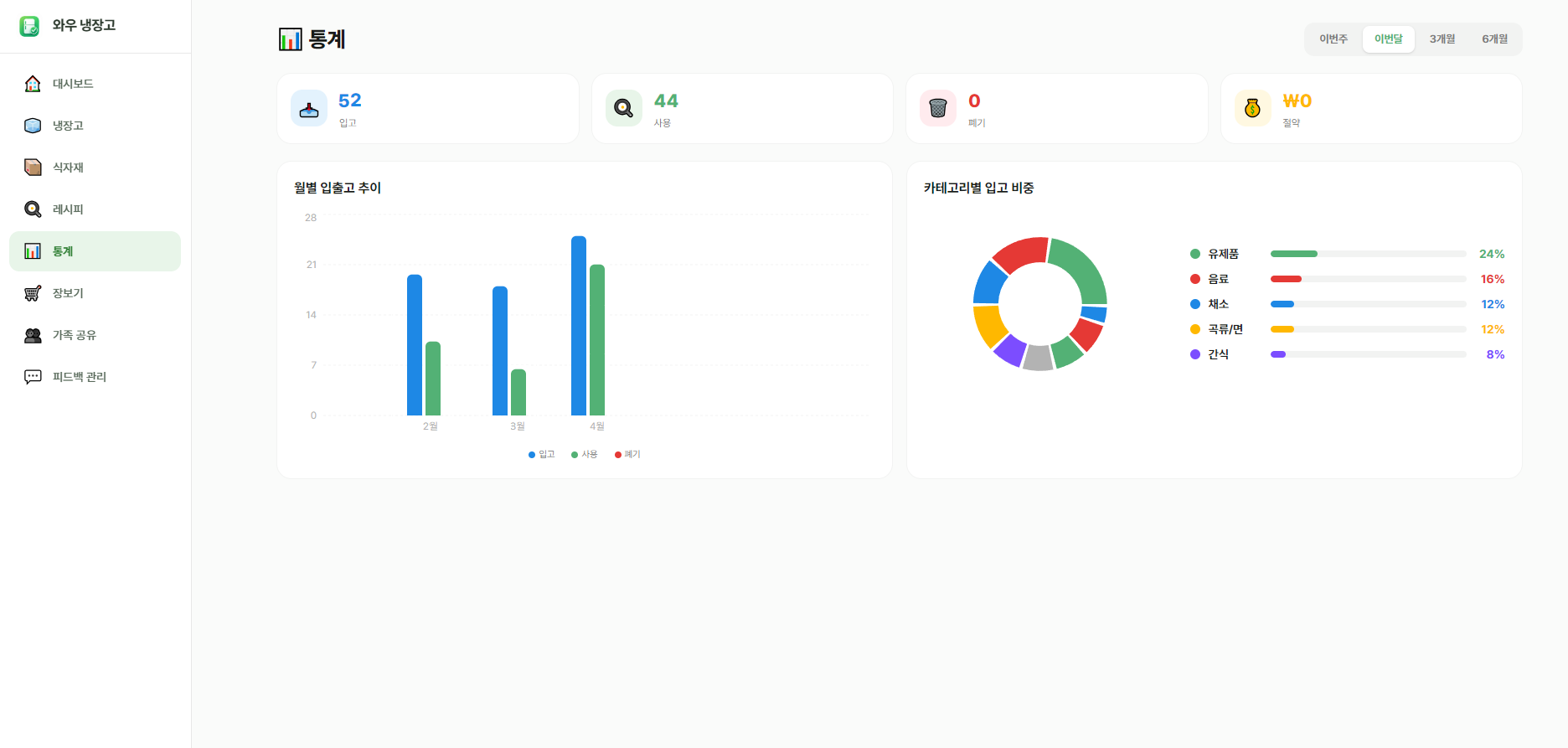
Task: Click the 24% value for 유제품
Action: (1492, 254)
